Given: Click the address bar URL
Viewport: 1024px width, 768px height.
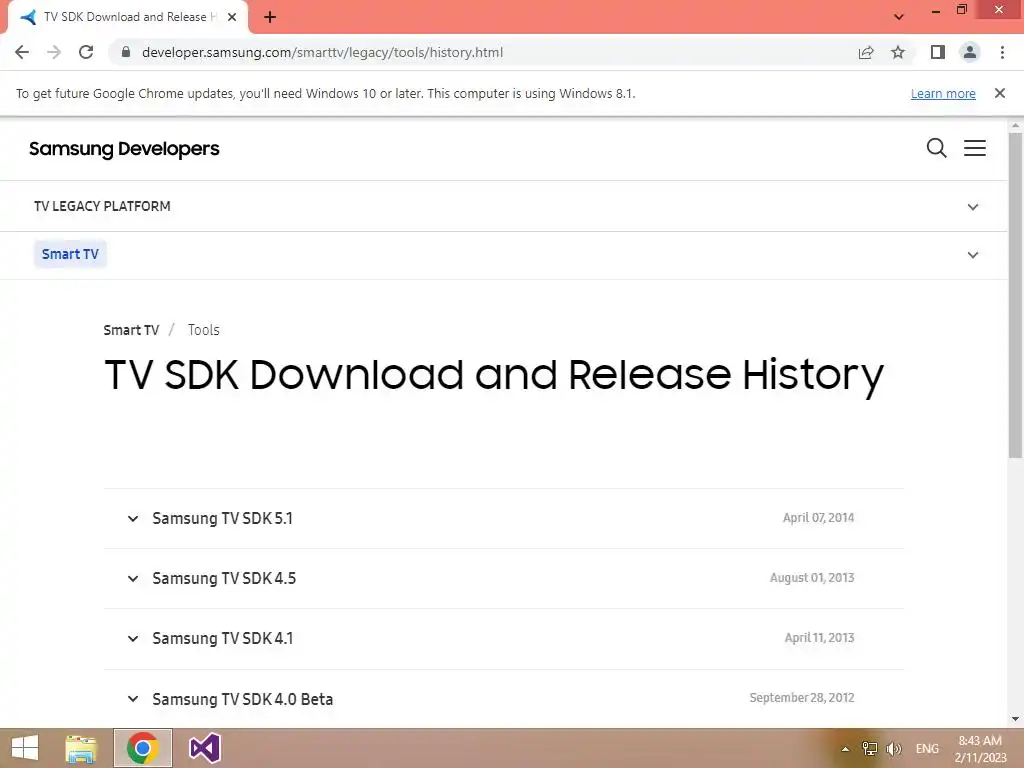Looking at the screenshot, I should pos(322,52).
